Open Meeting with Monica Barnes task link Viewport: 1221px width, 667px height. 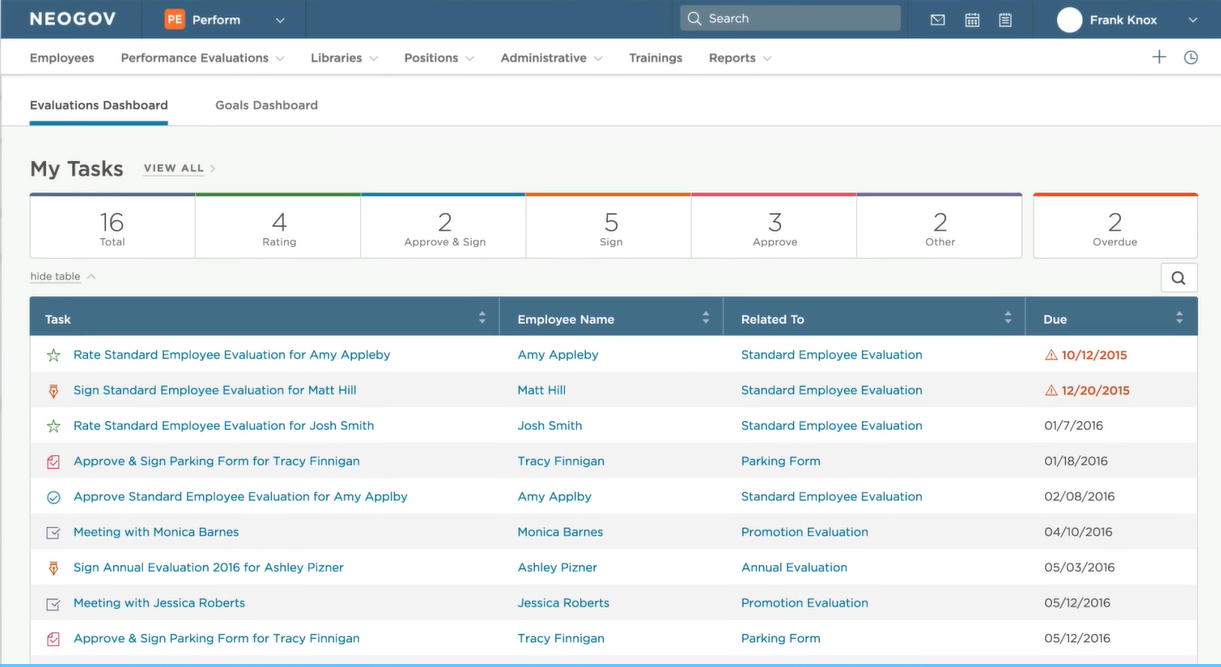click(156, 532)
